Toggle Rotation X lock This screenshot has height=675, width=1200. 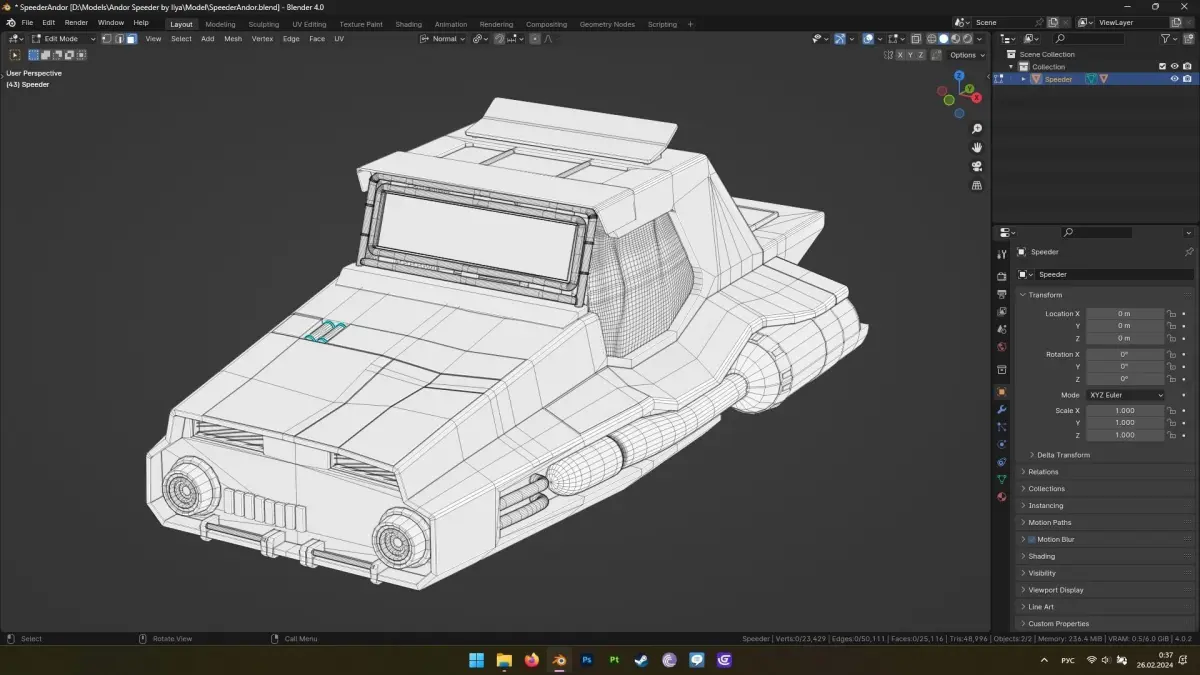coord(1171,355)
